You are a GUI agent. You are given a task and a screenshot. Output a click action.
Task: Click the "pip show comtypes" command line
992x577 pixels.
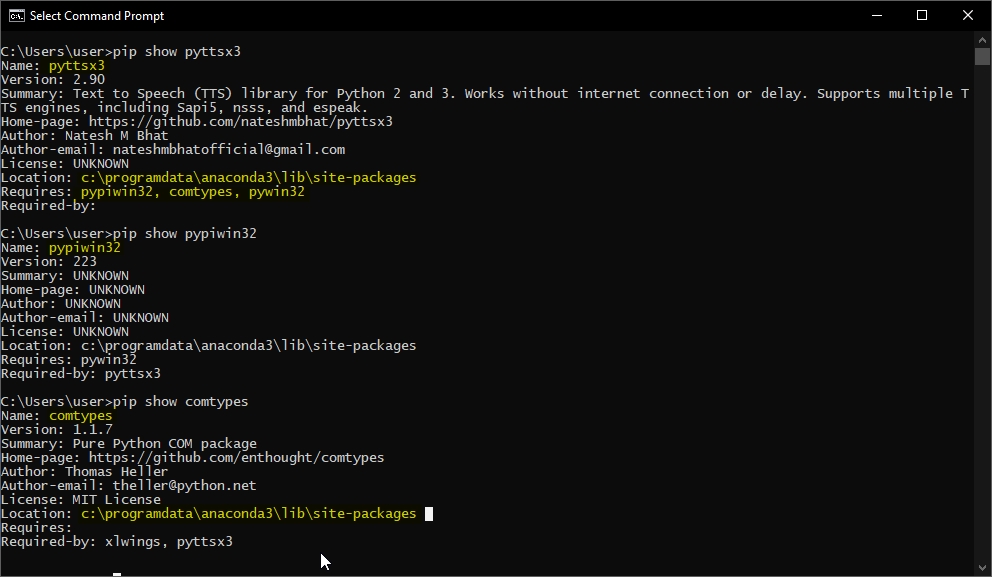(x=124, y=402)
